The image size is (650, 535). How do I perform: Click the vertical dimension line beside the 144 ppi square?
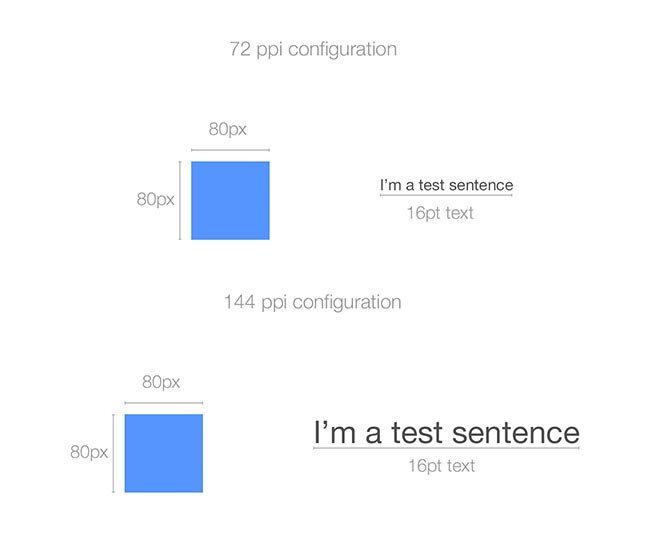113,453
